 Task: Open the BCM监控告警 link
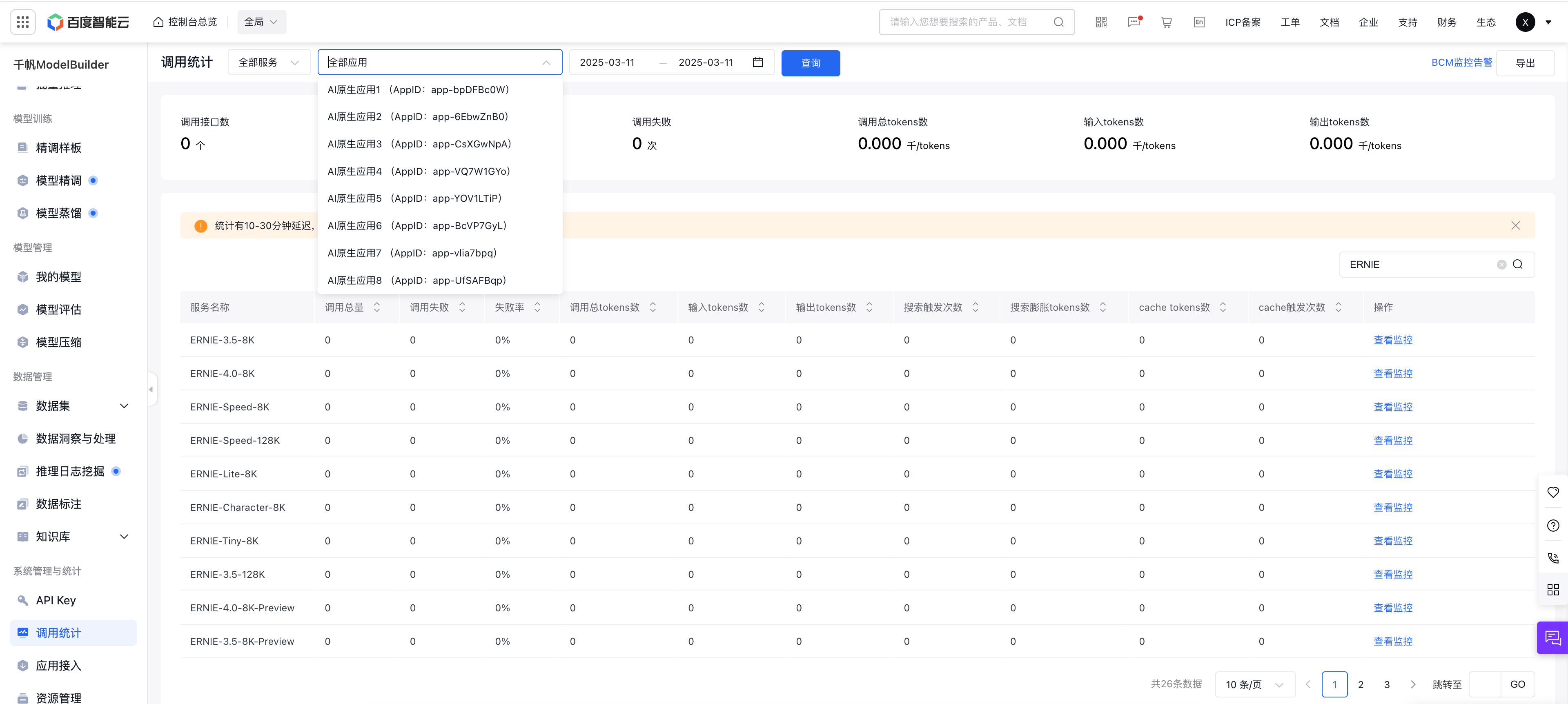click(1461, 62)
